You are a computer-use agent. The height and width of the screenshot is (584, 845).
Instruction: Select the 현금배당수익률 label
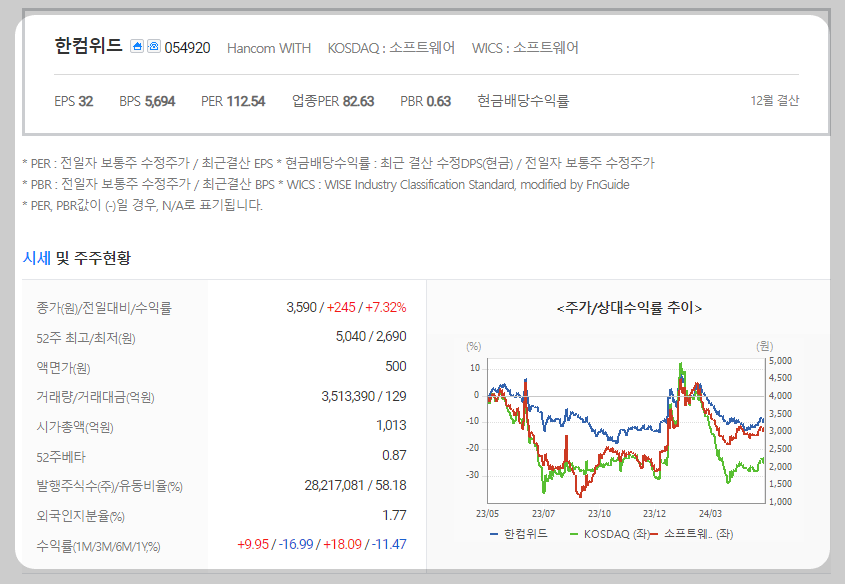pos(523,101)
